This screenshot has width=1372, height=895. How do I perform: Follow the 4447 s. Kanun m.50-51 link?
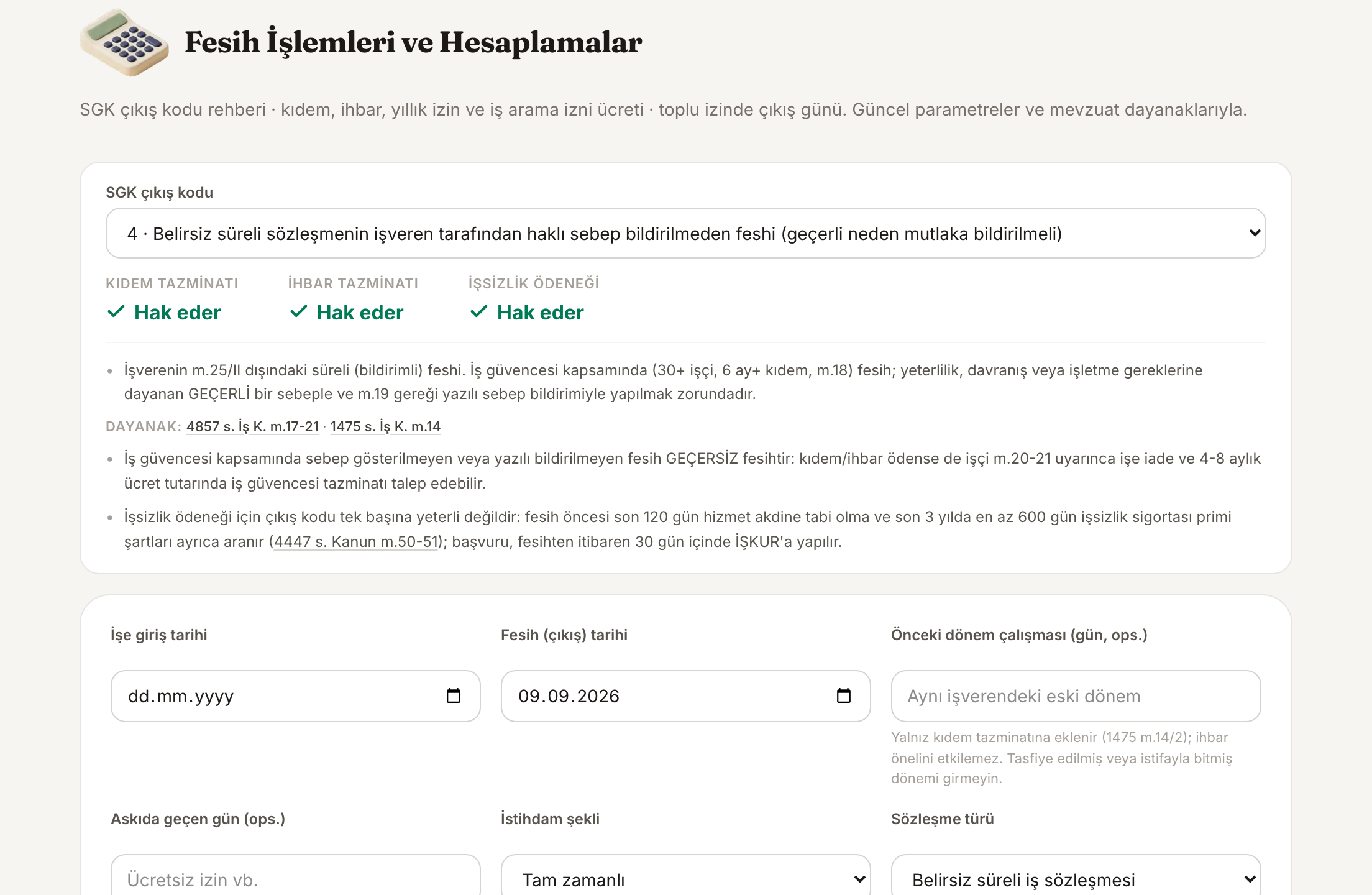357,541
